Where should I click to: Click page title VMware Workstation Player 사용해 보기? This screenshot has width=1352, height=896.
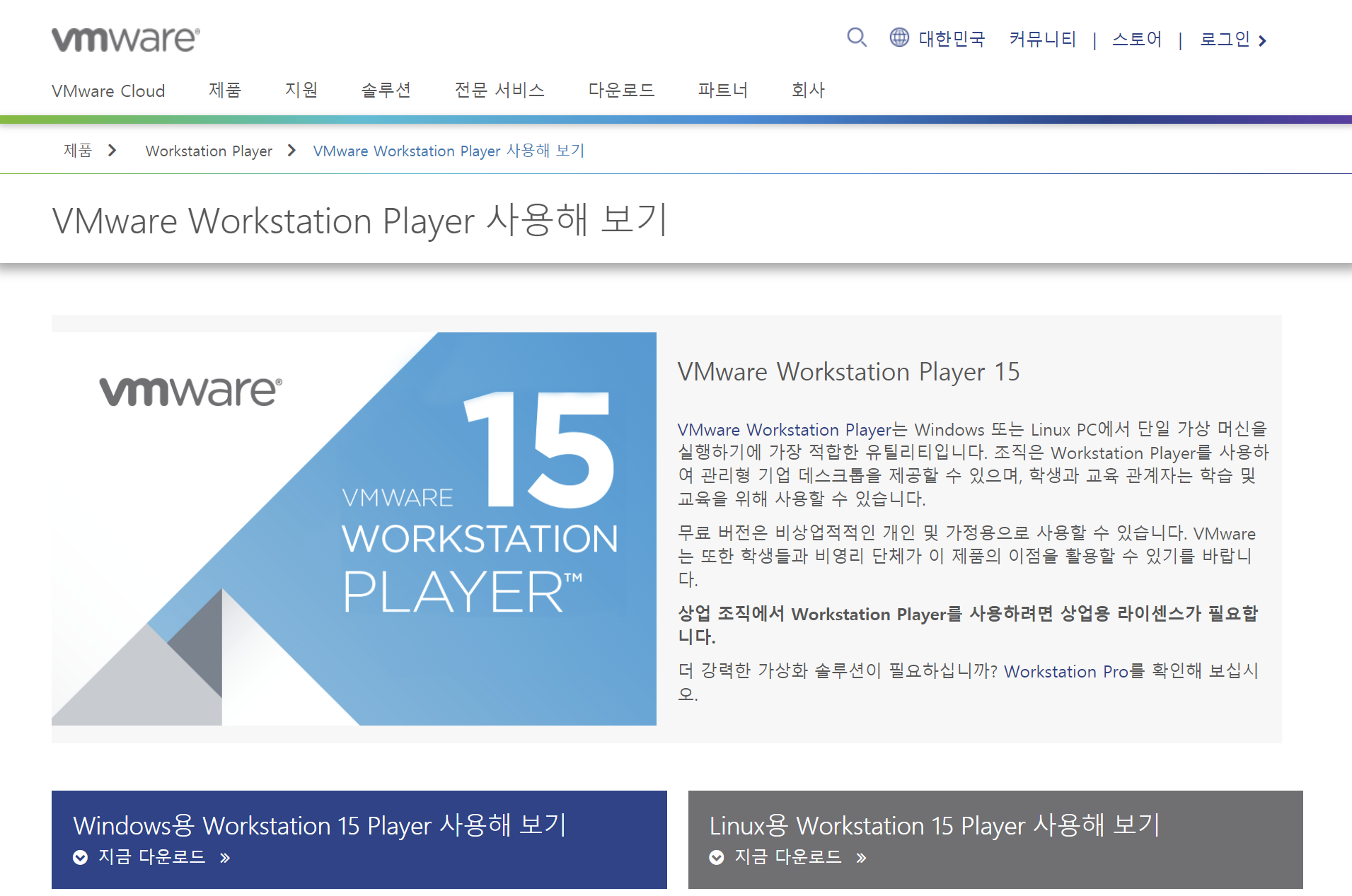coord(360,221)
